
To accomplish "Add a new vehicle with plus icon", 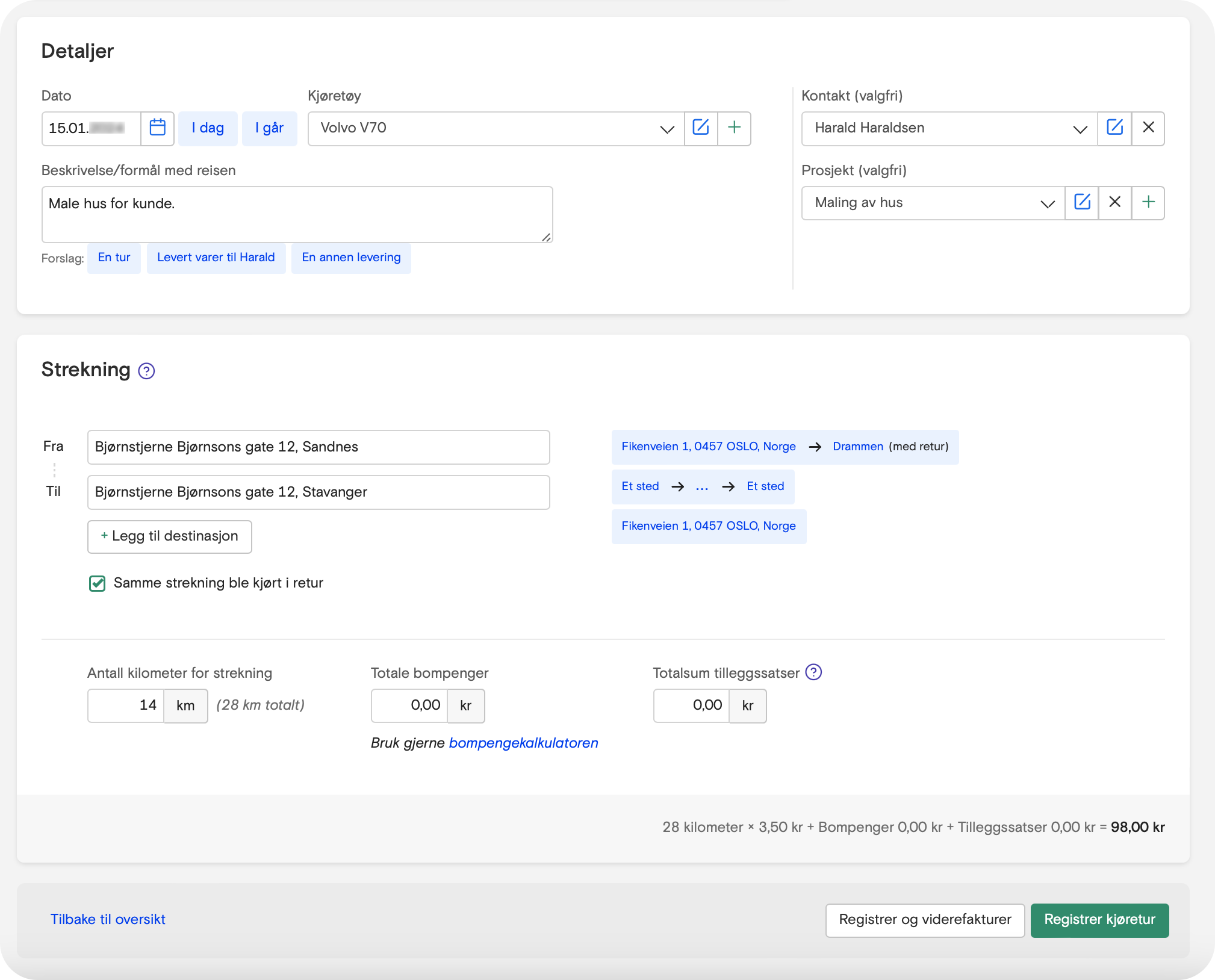I will coord(734,128).
